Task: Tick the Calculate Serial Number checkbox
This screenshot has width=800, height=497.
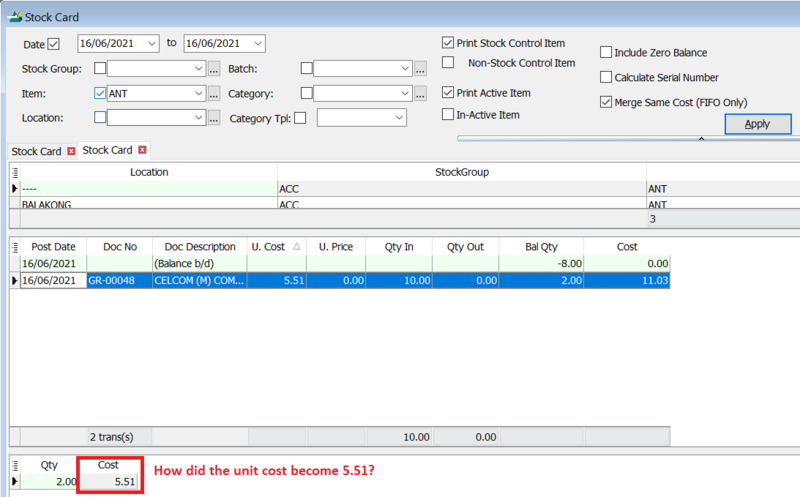Action: (606, 77)
